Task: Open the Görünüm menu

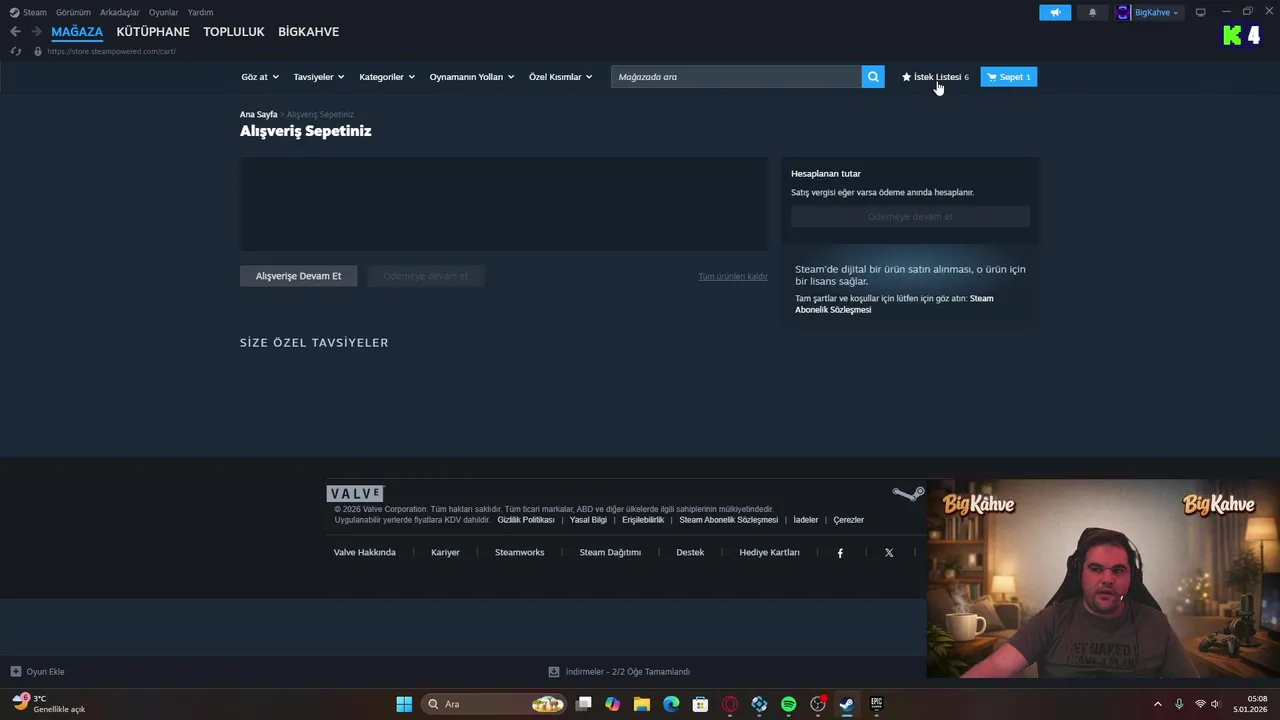Action: click(x=73, y=12)
